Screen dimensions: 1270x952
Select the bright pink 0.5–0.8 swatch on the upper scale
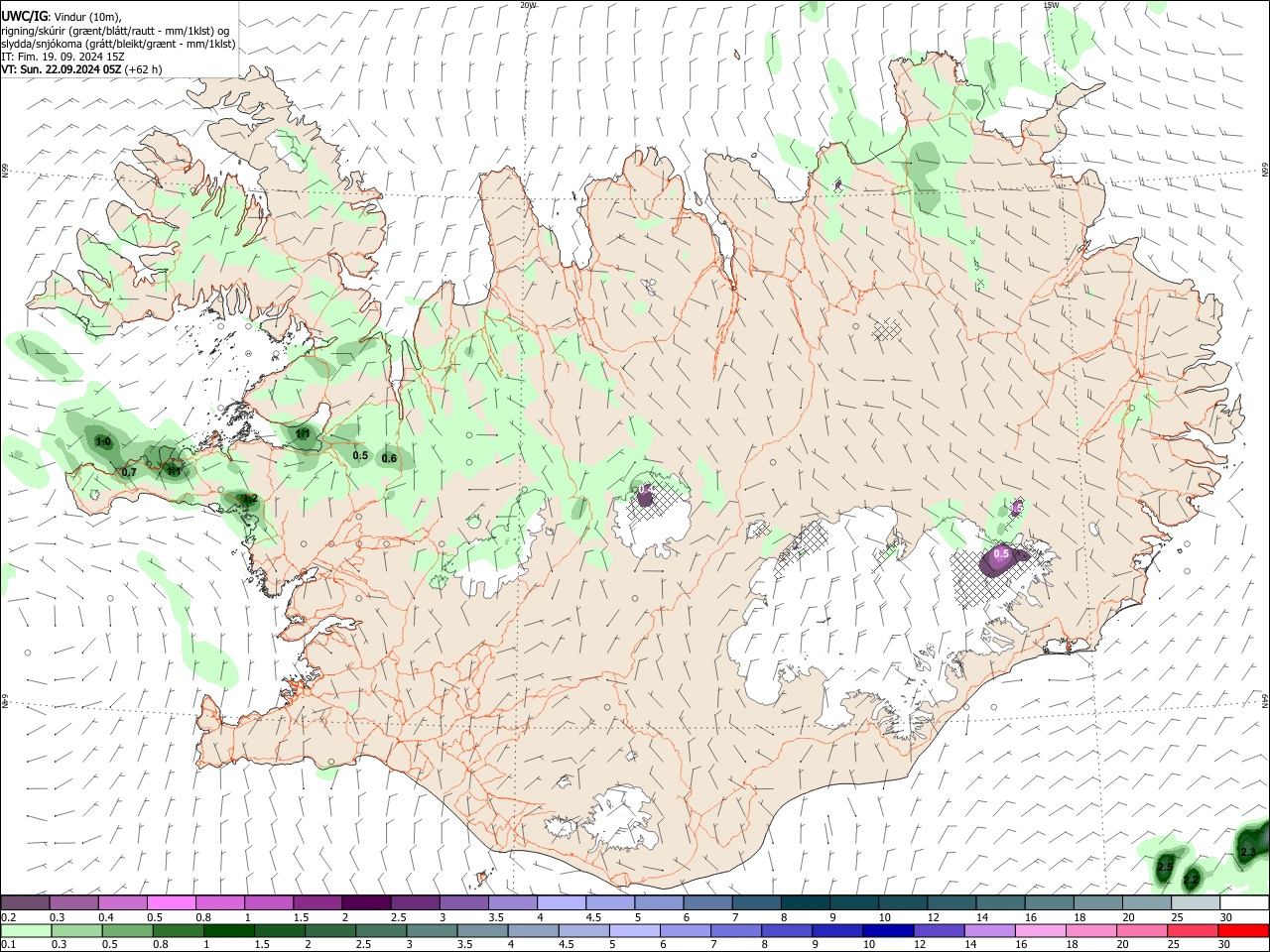(x=171, y=903)
